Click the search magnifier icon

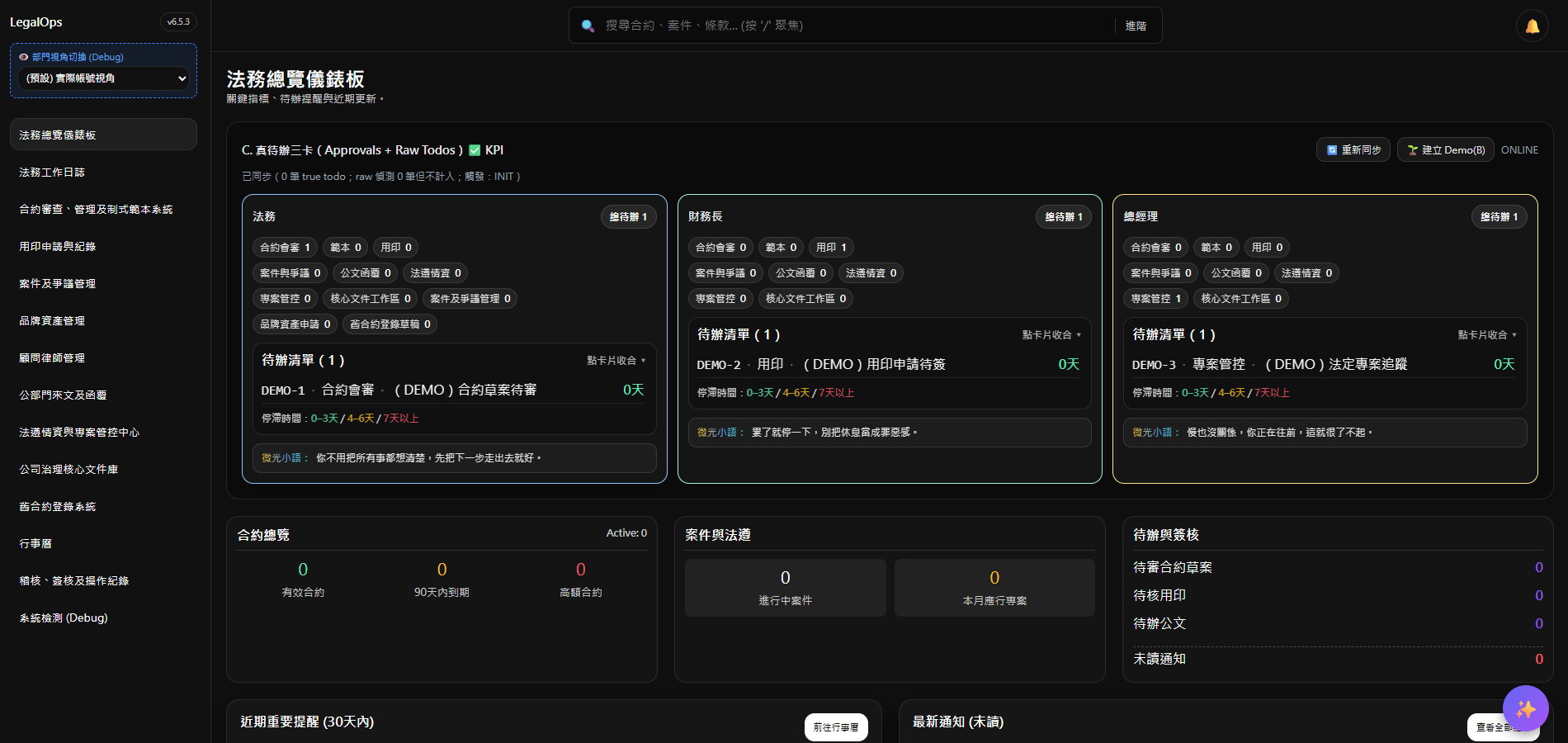pyautogui.click(x=588, y=26)
